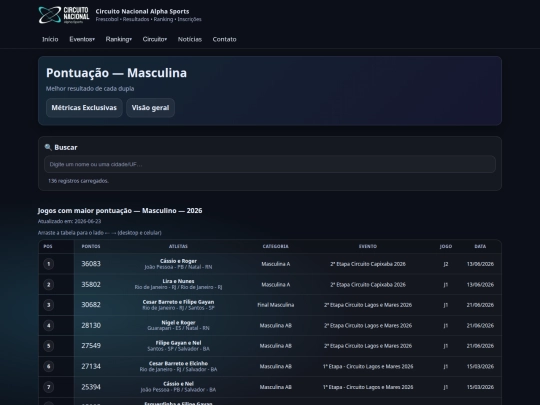540x405 pixels.
Task: Click the site title Circuito Nacional Alpha Sports
Action: pos(142,11)
